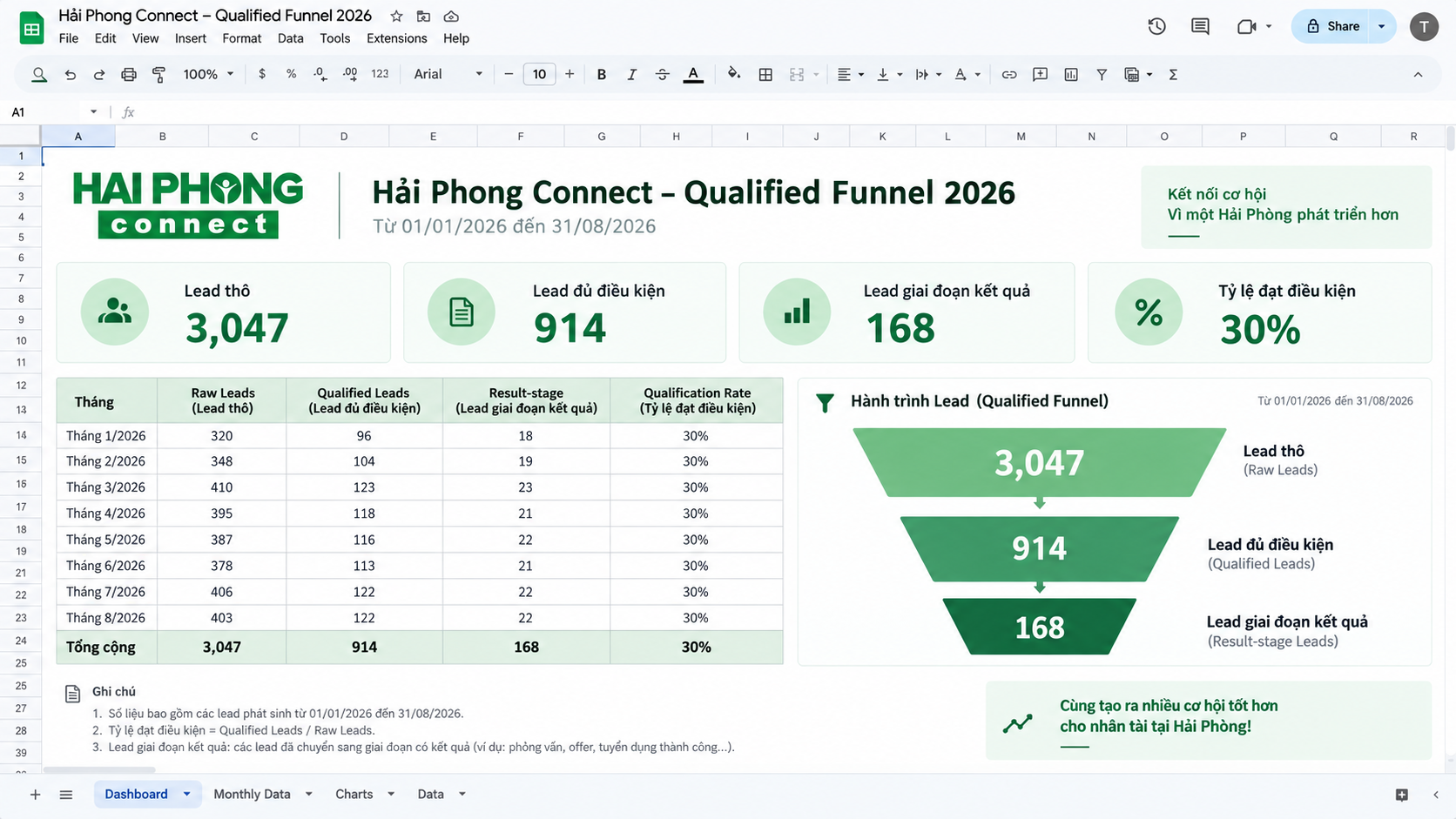Insert a link
This screenshot has height=819, width=1456.
[1009, 75]
